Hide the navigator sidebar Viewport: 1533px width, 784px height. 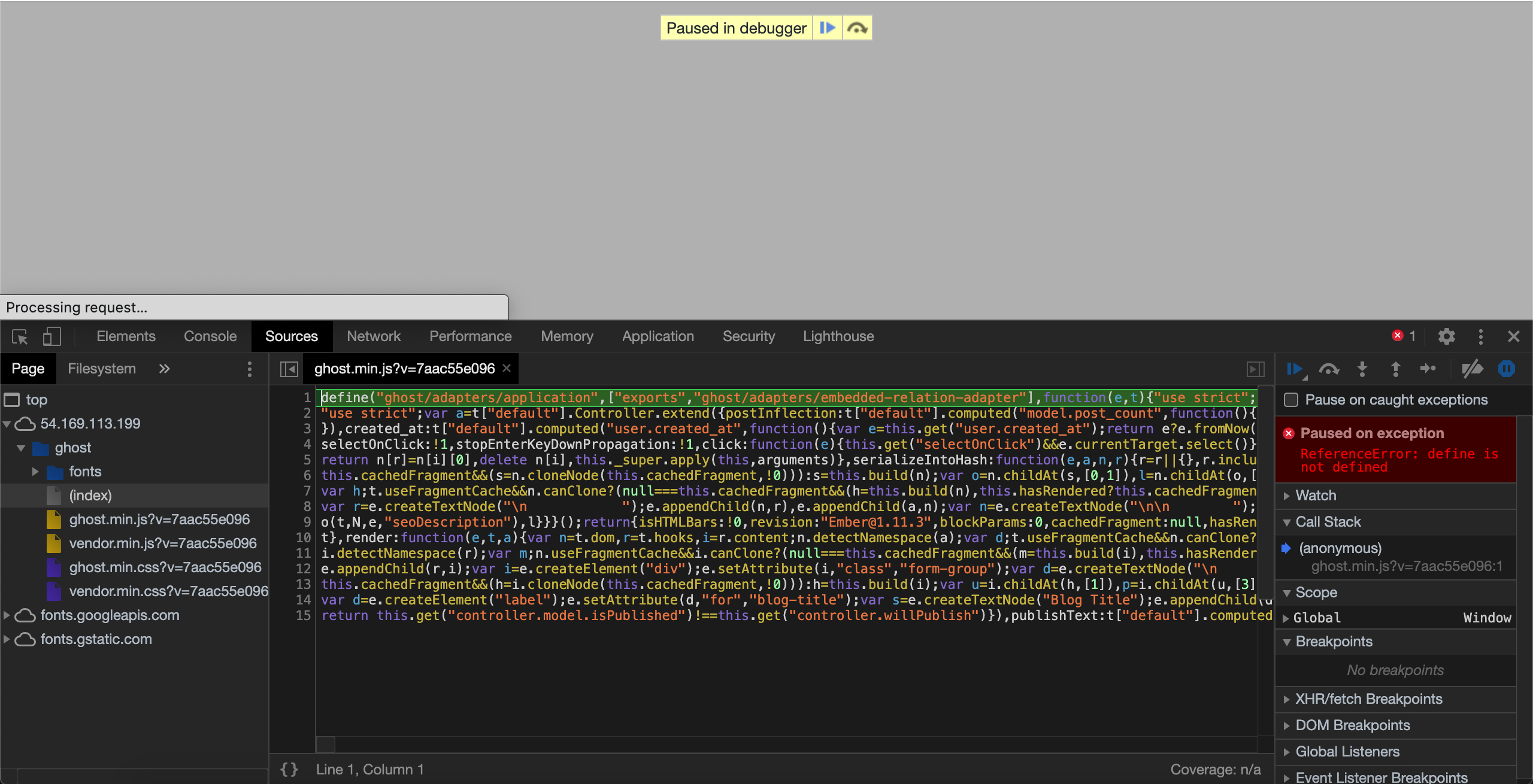289,369
